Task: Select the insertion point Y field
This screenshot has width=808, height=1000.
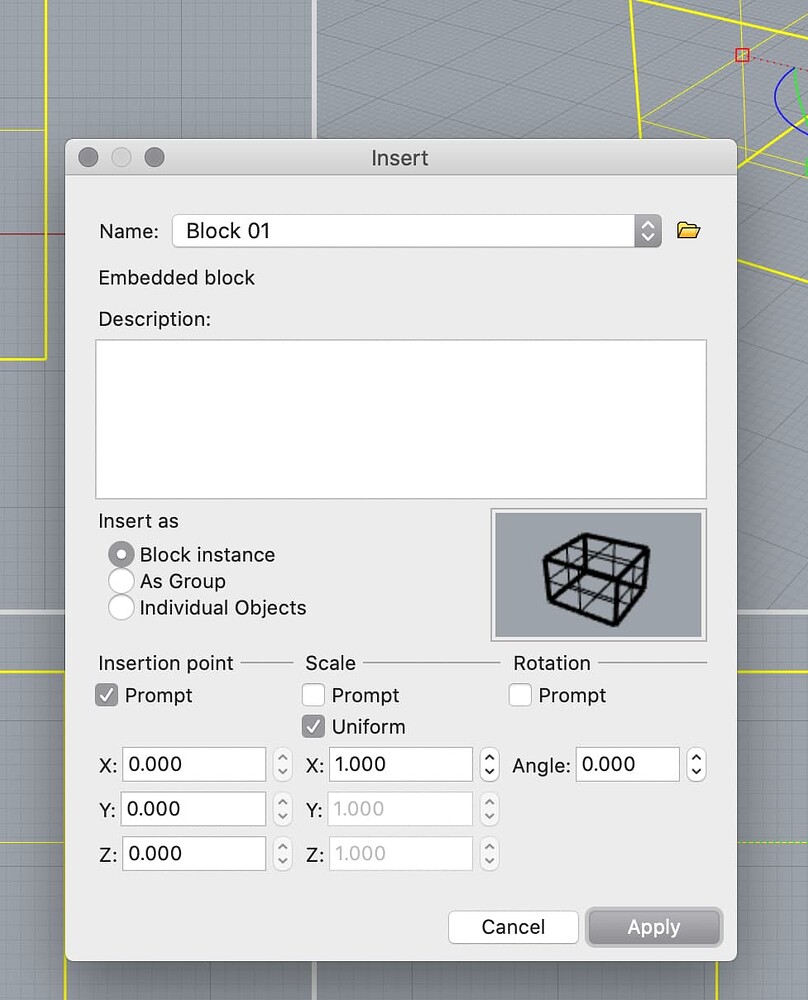Action: tap(193, 809)
